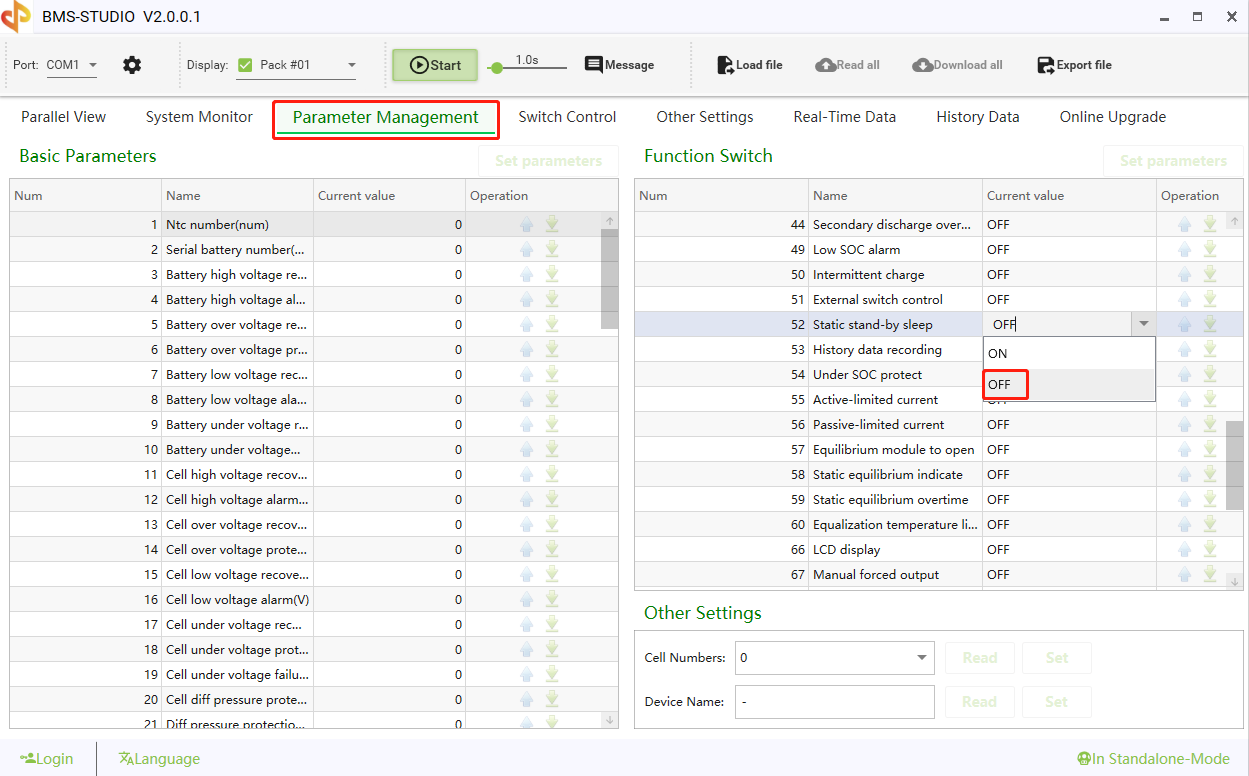The width and height of the screenshot is (1249, 776).
Task: Select ON for Static stand-by sleep
Action: coord(996,353)
